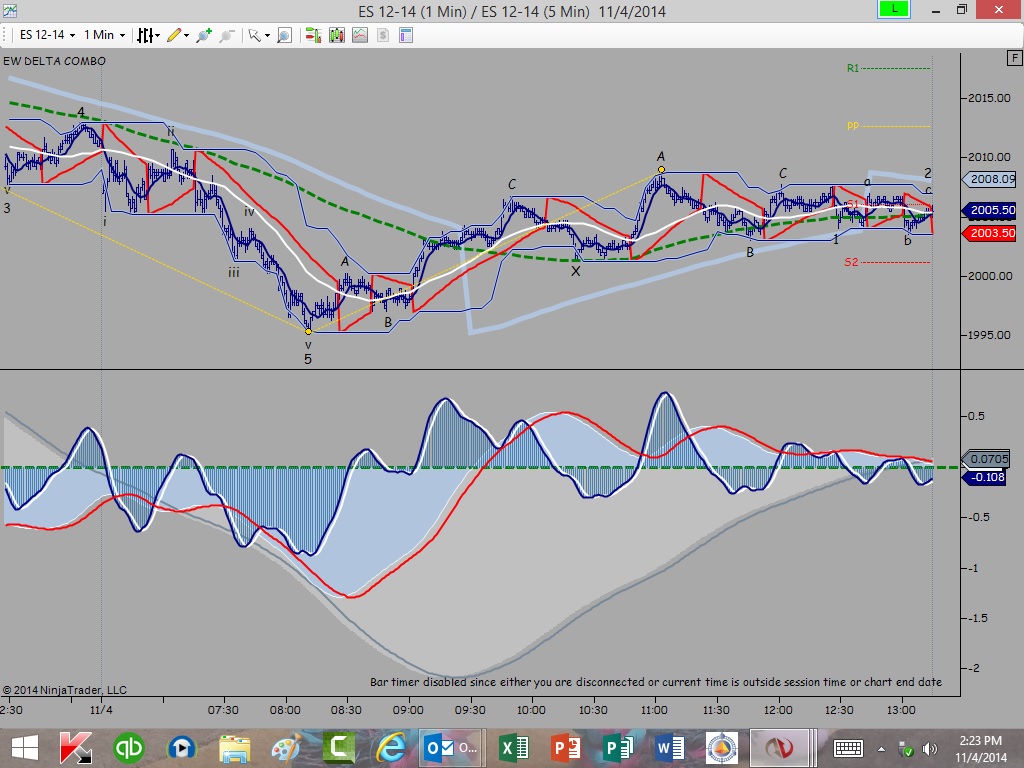Open Word from the taskbar

point(670,748)
